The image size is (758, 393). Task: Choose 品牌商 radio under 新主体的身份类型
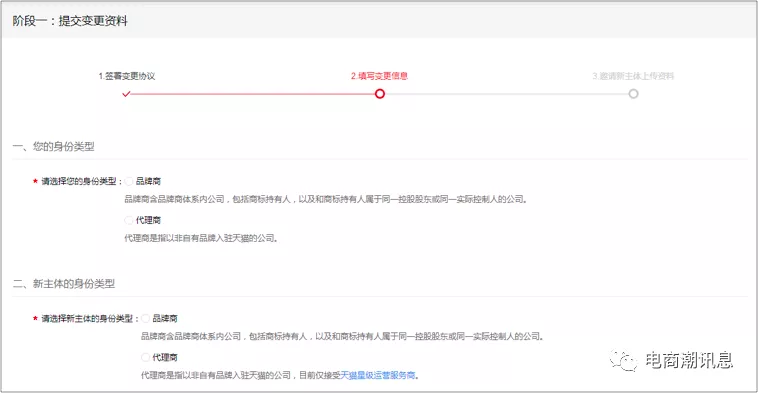[x=146, y=319]
